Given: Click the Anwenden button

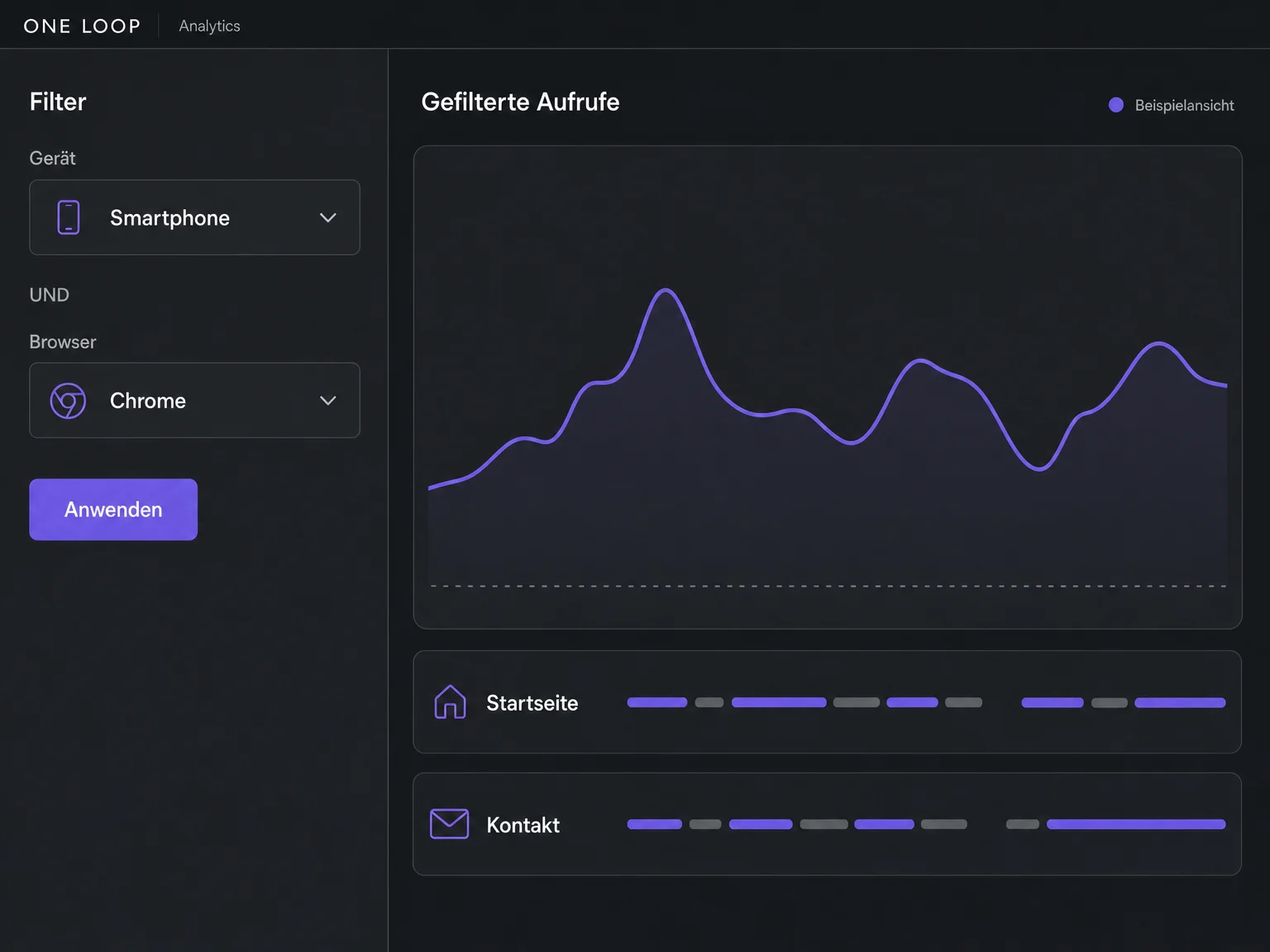Looking at the screenshot, I should tap(113, 509).
